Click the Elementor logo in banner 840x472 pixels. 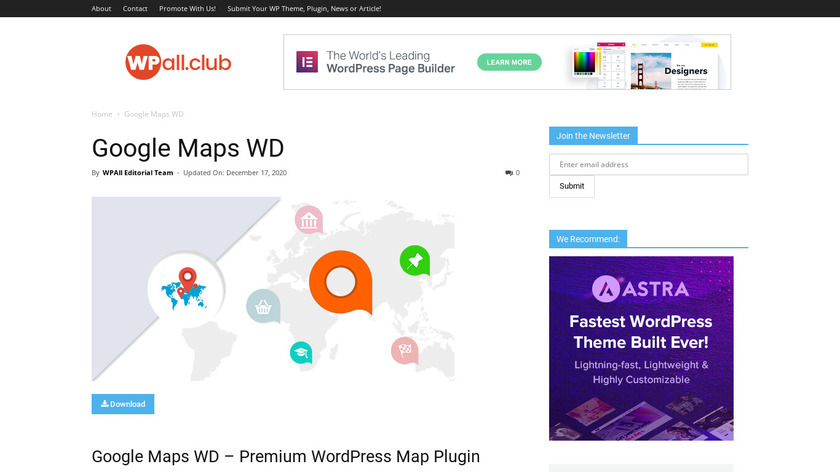pyautogui.click(x=307, y=62)
